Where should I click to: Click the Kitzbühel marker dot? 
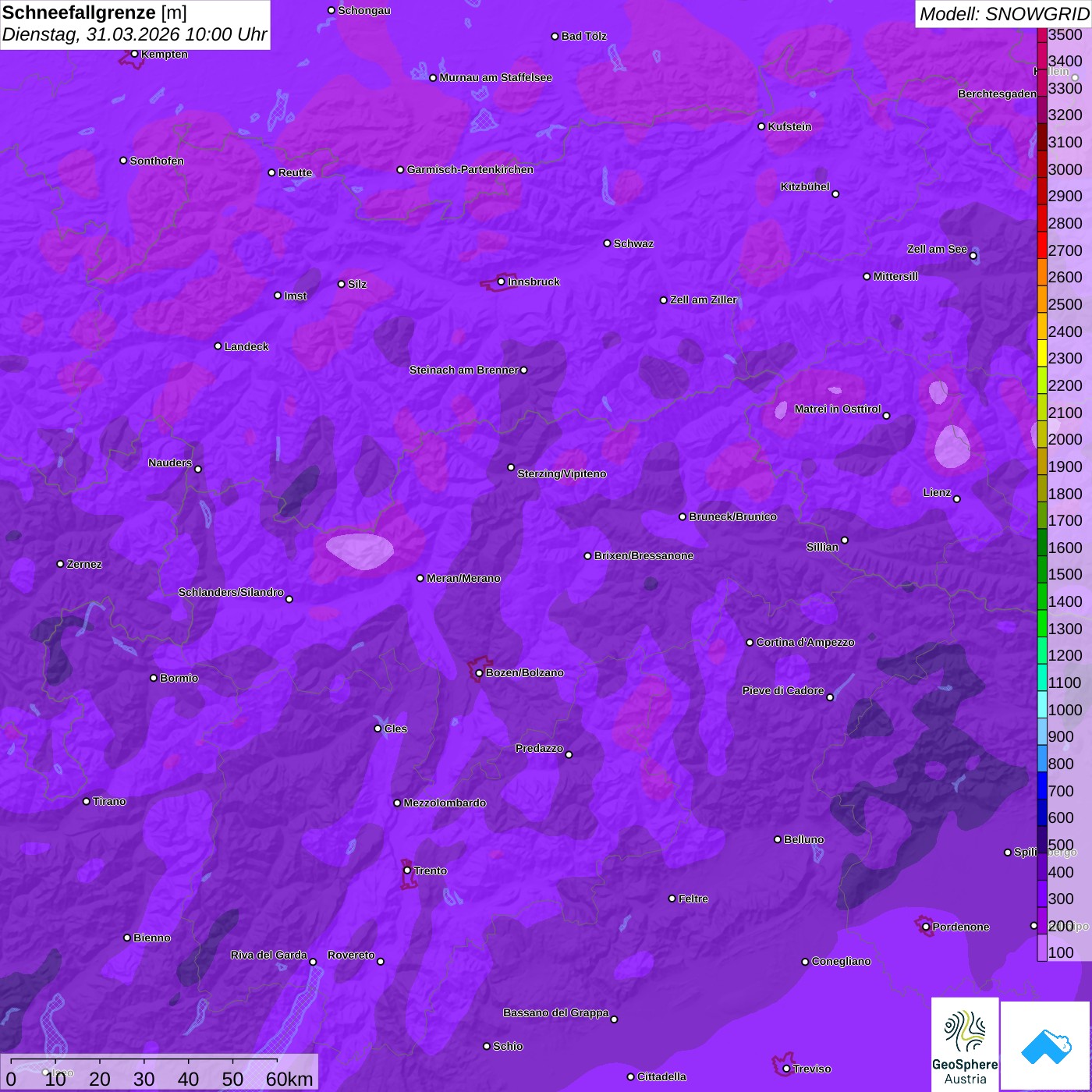(835, 193)
